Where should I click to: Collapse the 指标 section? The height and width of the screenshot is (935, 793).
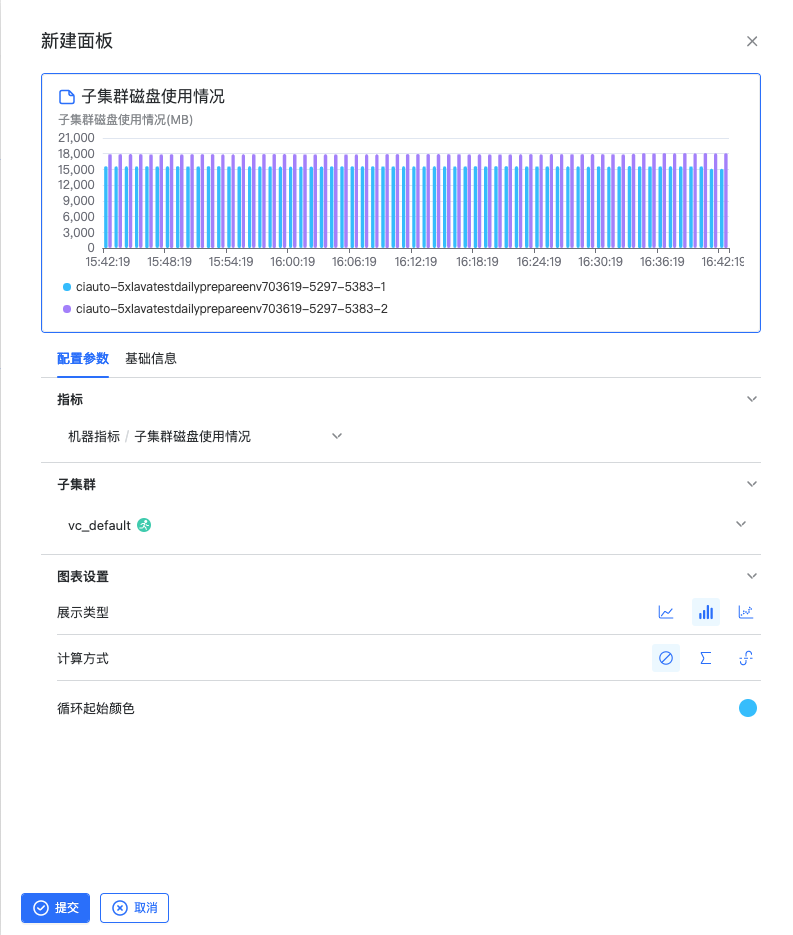(752, 399)
